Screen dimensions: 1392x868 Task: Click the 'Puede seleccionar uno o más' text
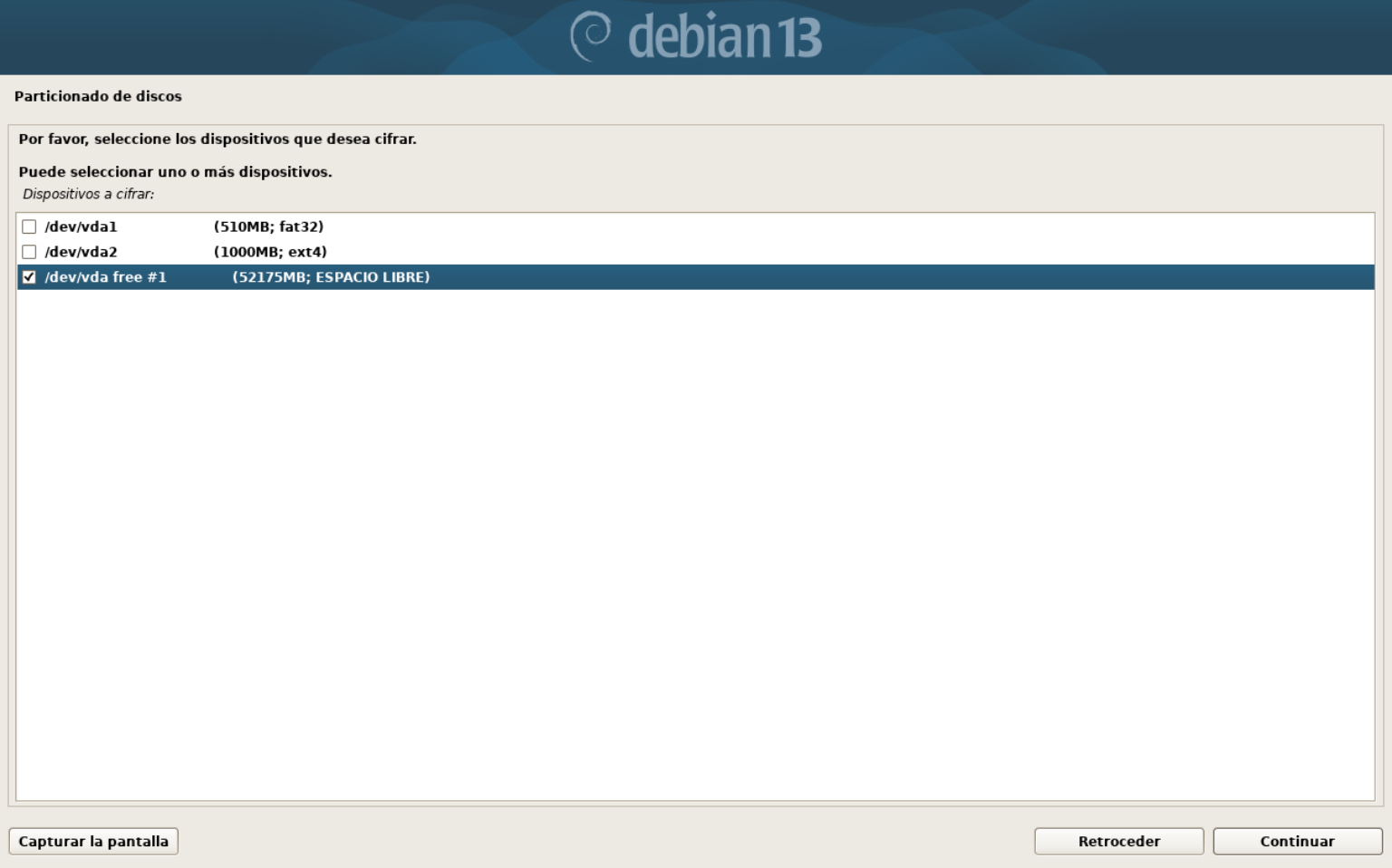(175, 172)
